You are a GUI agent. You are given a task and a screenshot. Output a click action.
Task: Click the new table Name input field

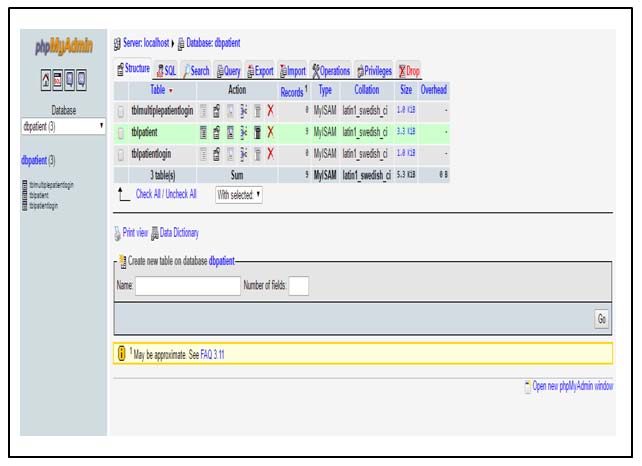click(x=187, y=286)
